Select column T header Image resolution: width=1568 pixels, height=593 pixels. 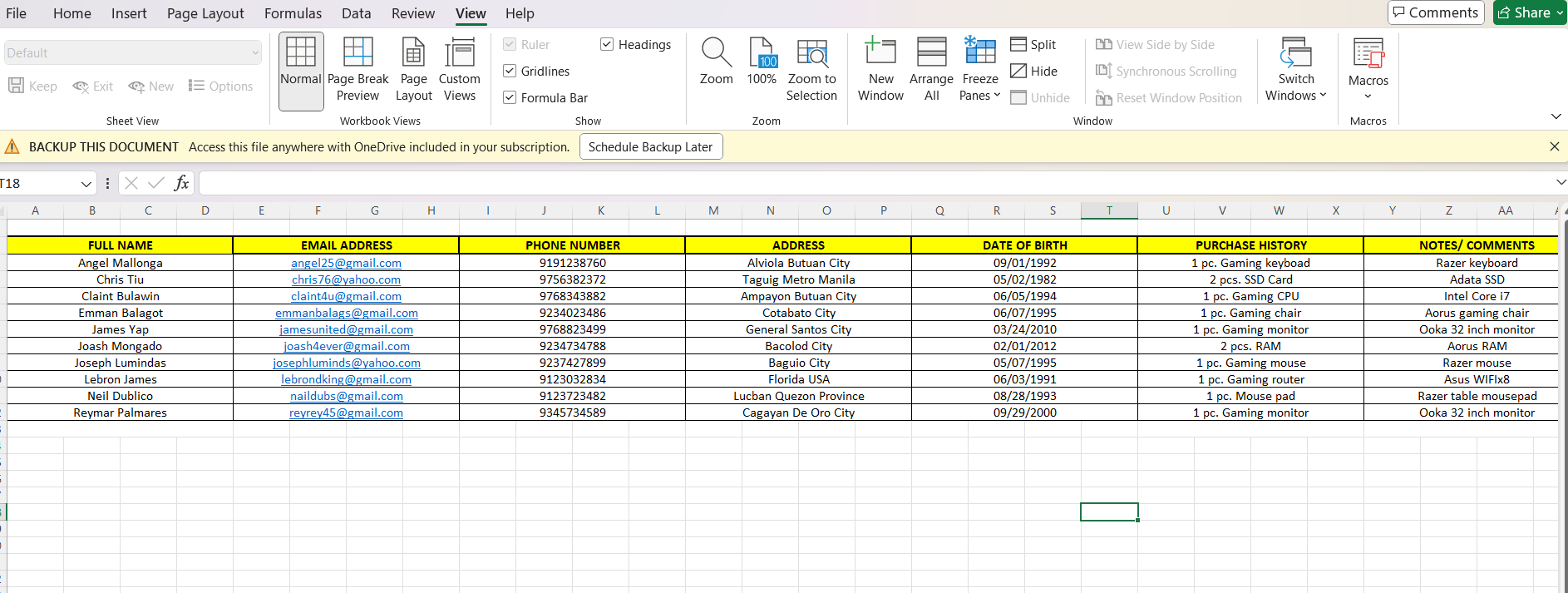pyautogui.click(x=1109, y=210)
